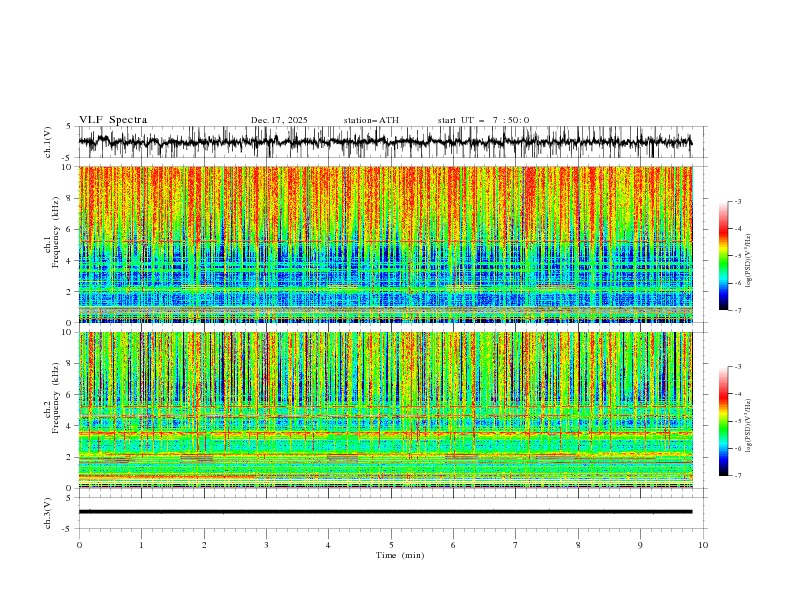Click the ch.2 "Frequency (kHz)" axis label
This screenshot has height=612, width=792.
point(56,398)
